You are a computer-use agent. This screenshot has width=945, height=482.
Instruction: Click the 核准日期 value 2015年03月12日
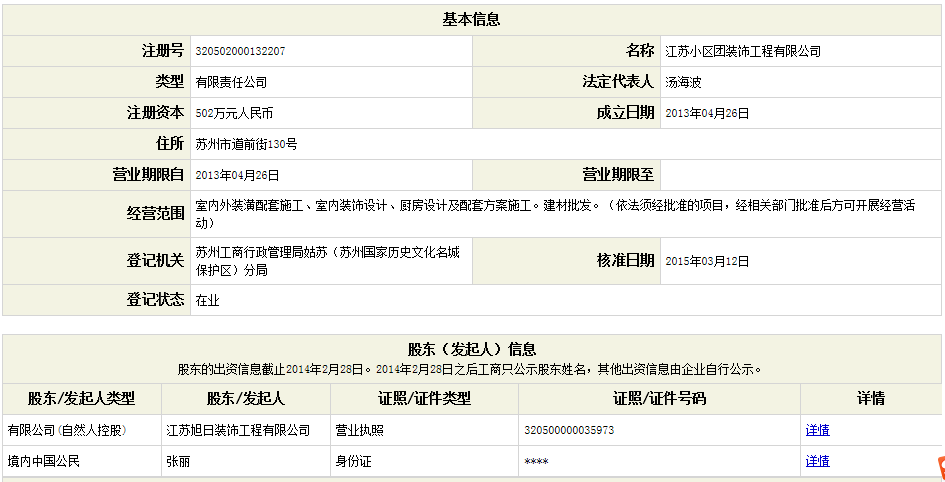click(706, 261)
